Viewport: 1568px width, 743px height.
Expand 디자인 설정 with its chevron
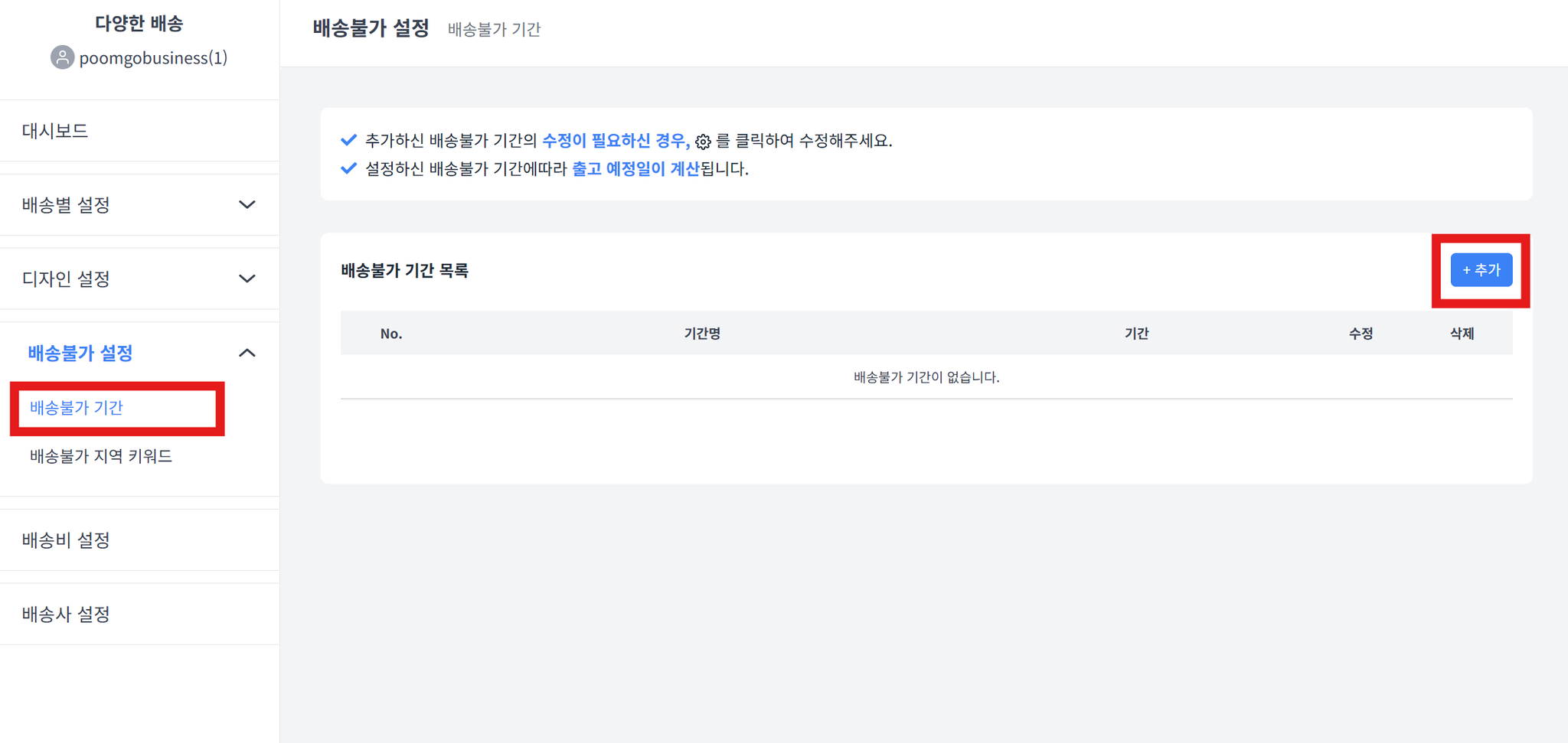247,279
